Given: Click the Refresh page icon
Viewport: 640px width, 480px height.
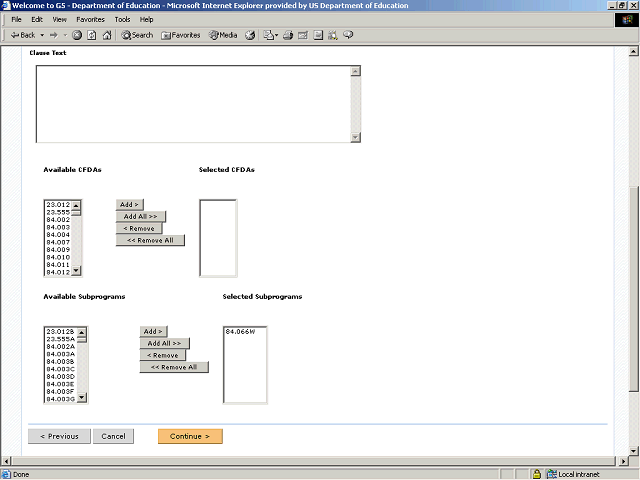Looking at the screenshot, I should [91, 35].
